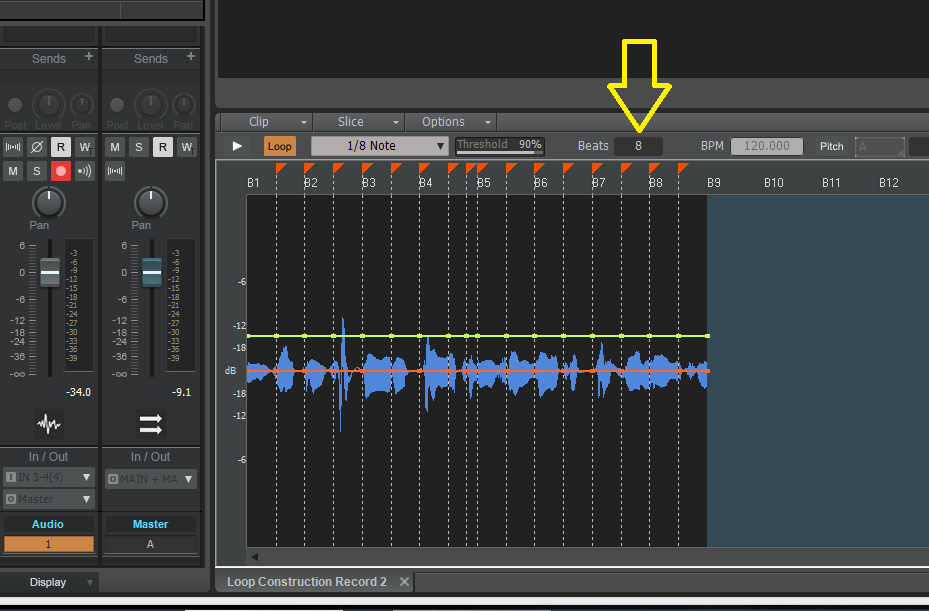Toggle interleave on the Master strip
This screenshot has width=929, height=611.
click(115, 171)
